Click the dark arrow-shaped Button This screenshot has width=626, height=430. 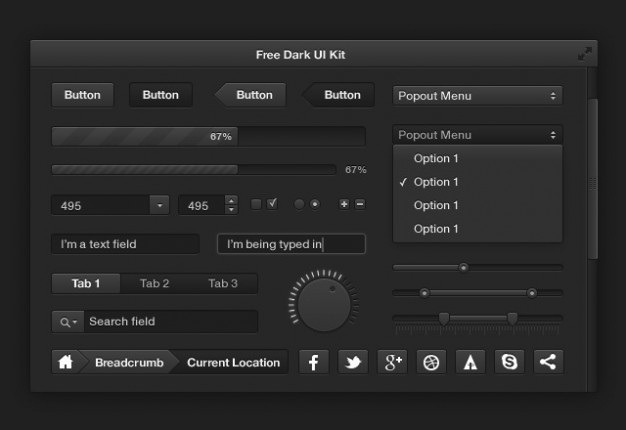[x=338, y=95]
